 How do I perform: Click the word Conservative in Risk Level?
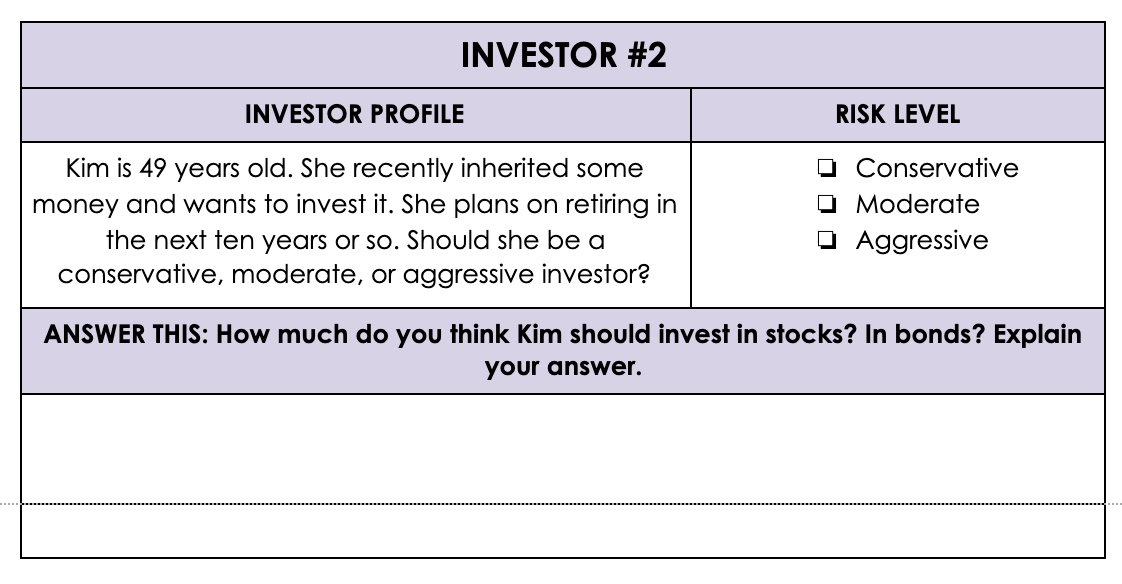point(937,168)
